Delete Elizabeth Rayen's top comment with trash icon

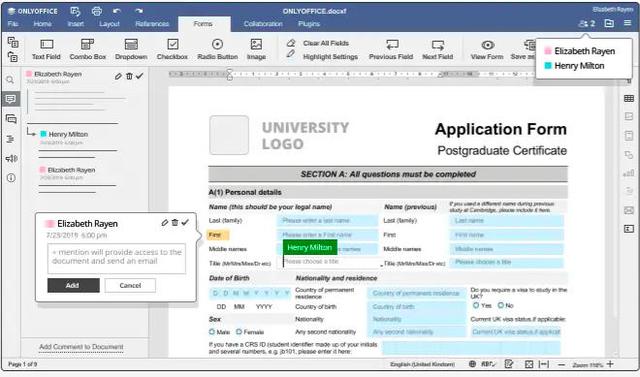coord(129,76)
